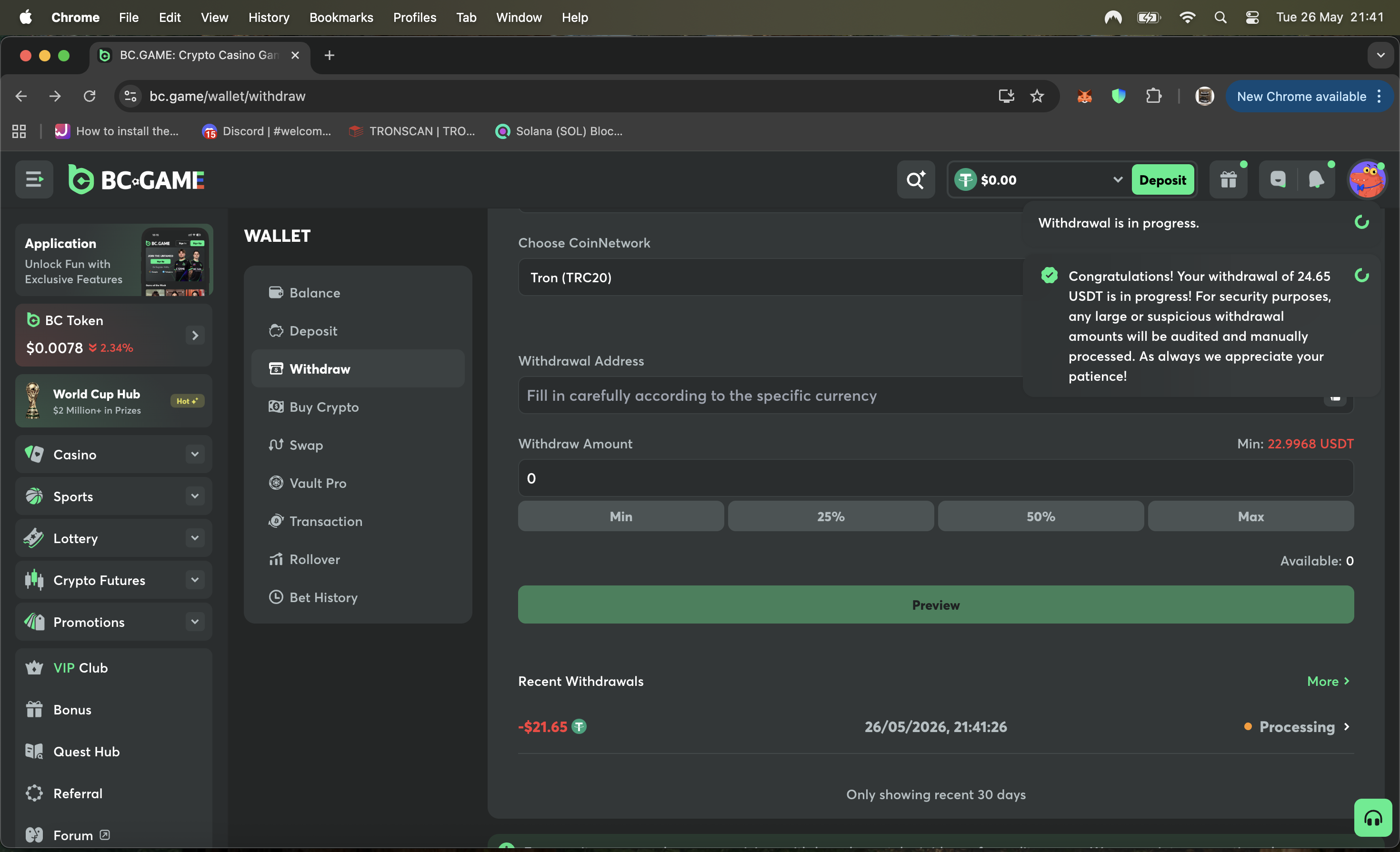Set withdraw amount to 25%
The width and height of the screenshot is (1400, 852).
[830, 516]
